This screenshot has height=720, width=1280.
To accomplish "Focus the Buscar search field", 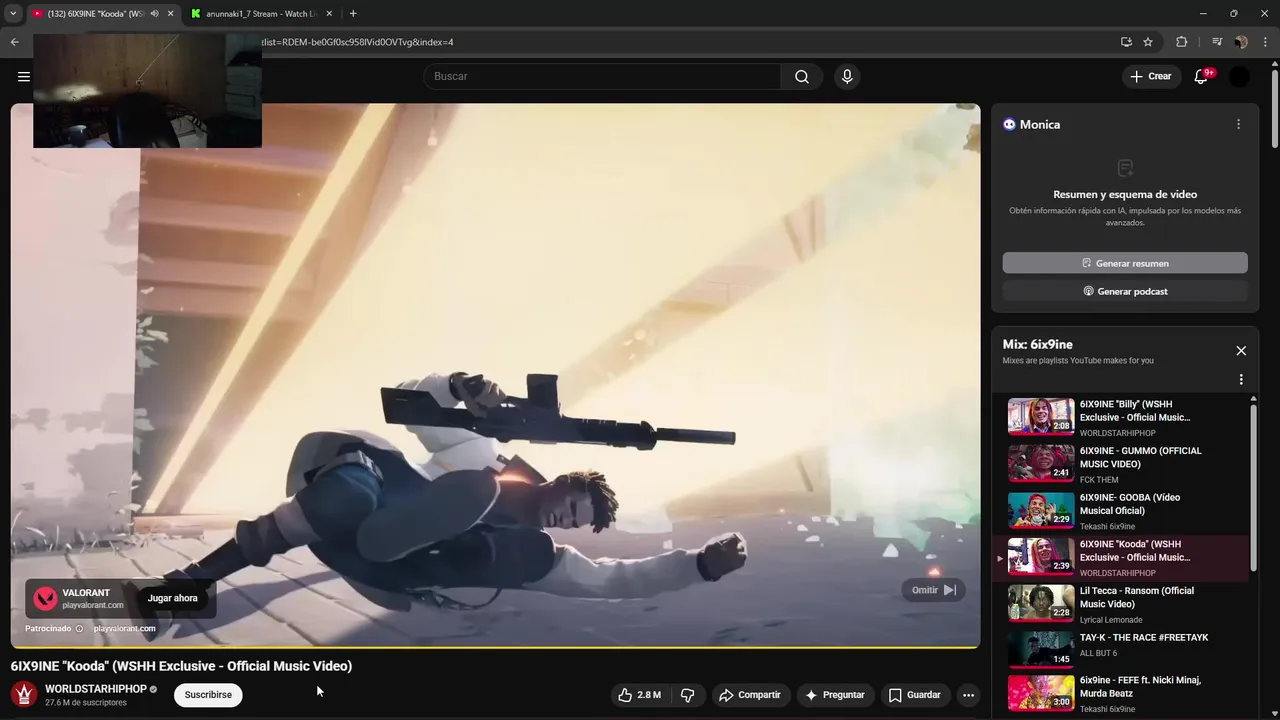I will point(602,76).
